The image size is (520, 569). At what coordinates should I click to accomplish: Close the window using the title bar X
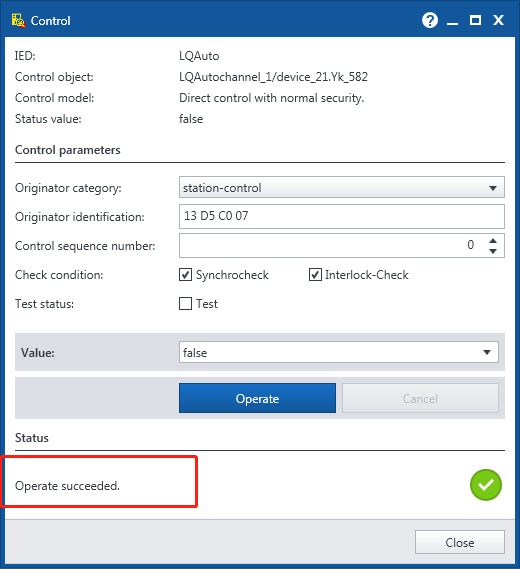(x=498, y=20)
